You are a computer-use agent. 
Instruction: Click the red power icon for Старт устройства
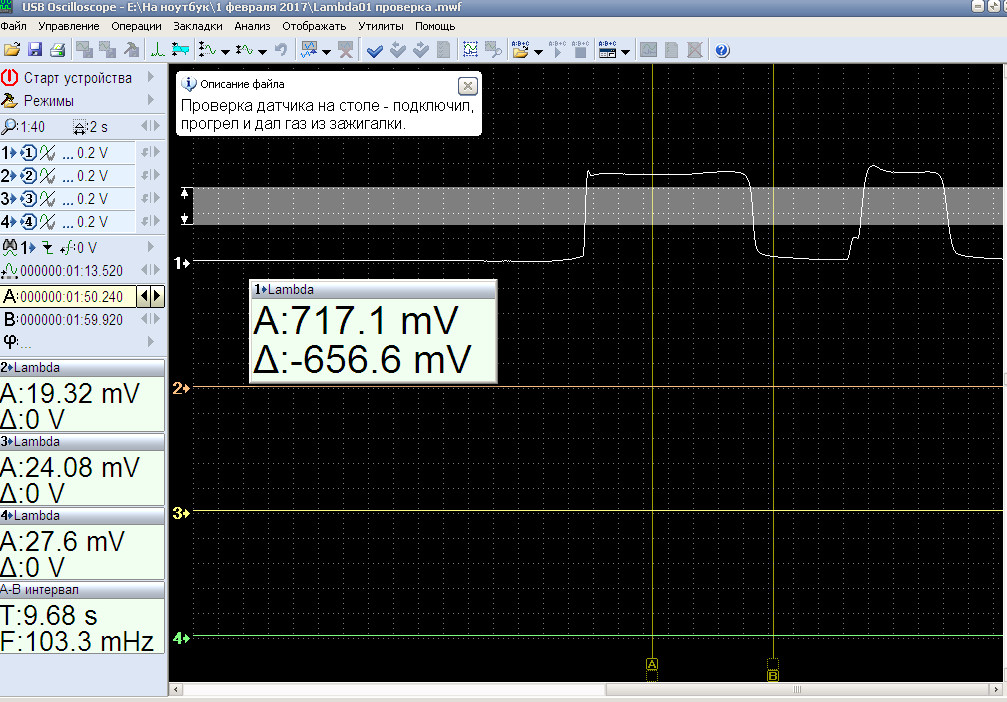pos(10,77)
